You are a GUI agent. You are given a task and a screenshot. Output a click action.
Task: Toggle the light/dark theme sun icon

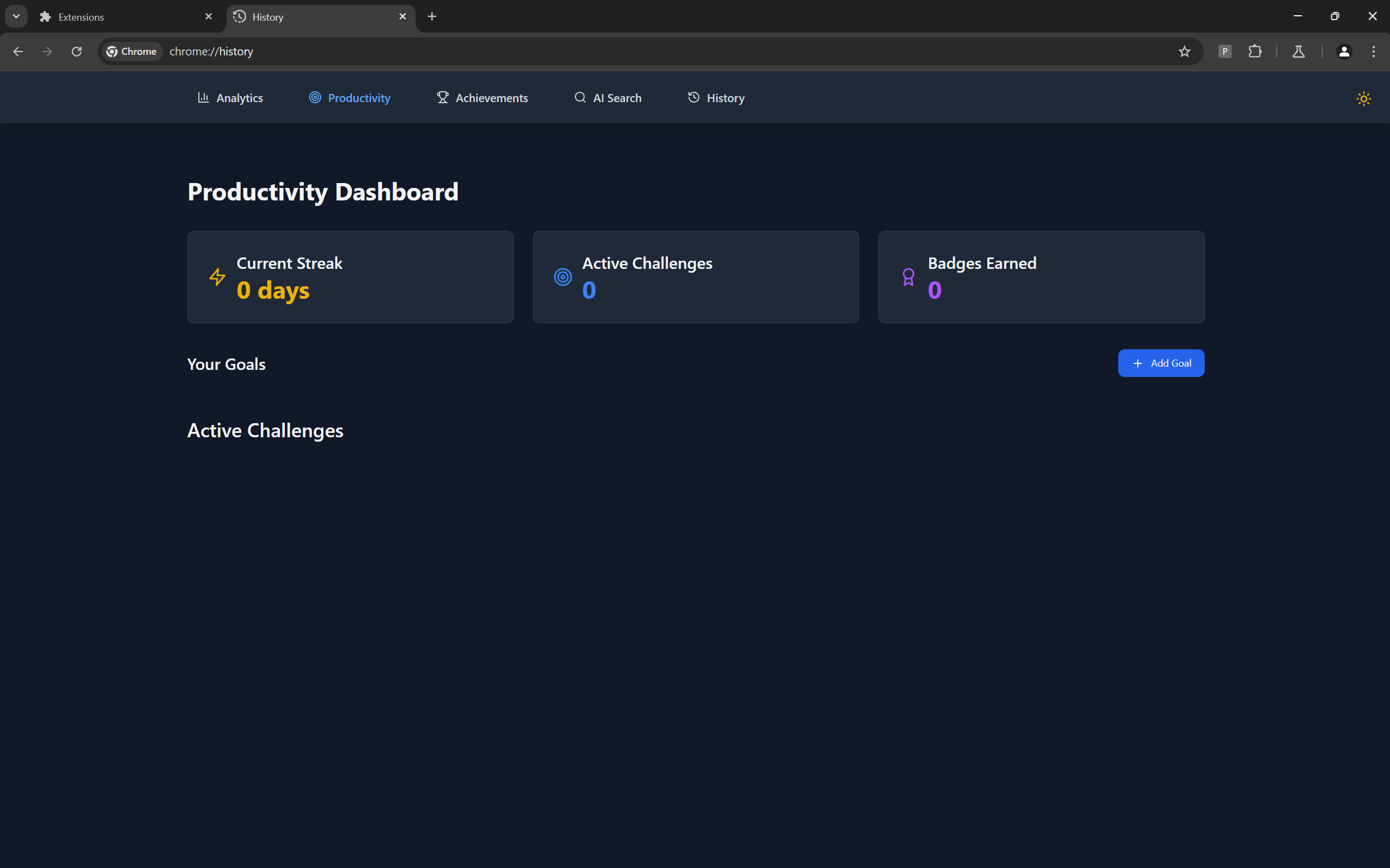pos(1363,99)
